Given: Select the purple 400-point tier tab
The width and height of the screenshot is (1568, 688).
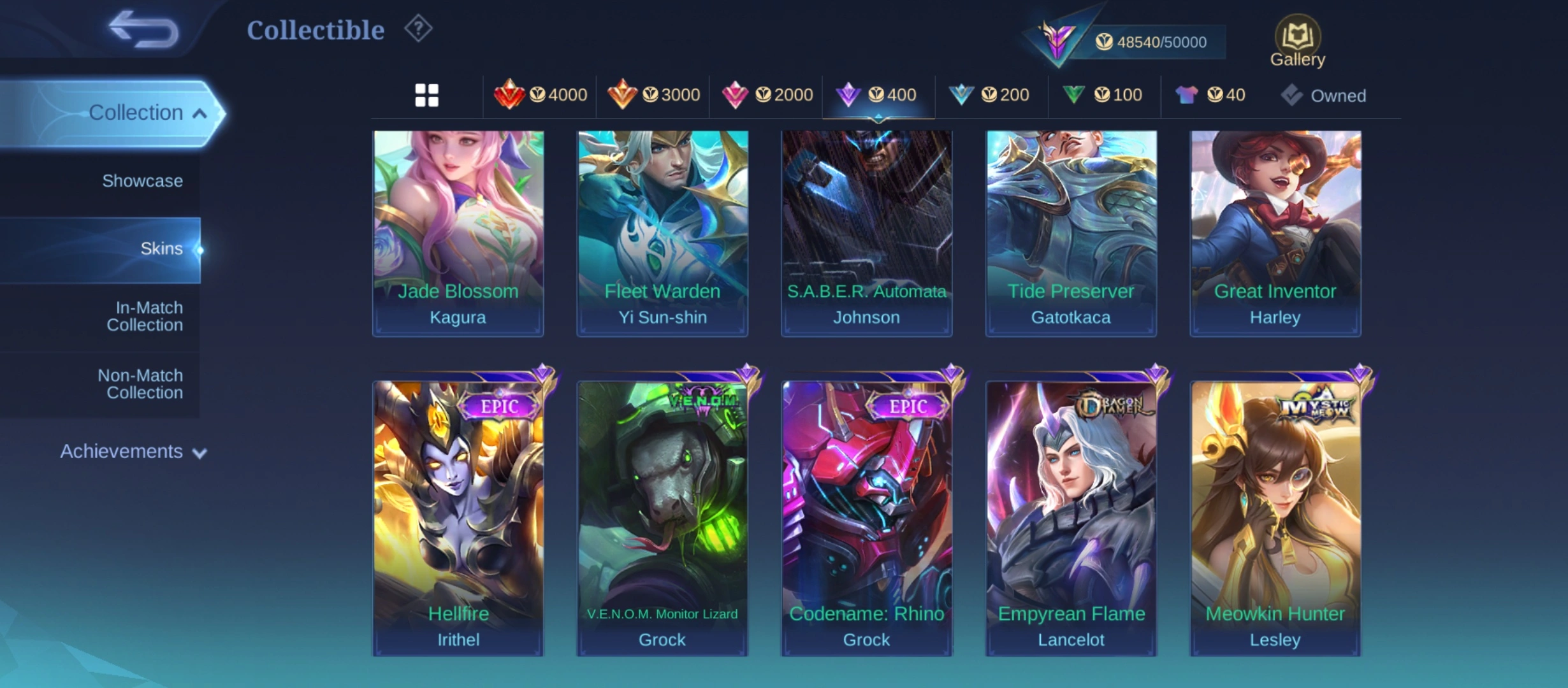Looking at the screenshot, I should click(x=878, y=96).
